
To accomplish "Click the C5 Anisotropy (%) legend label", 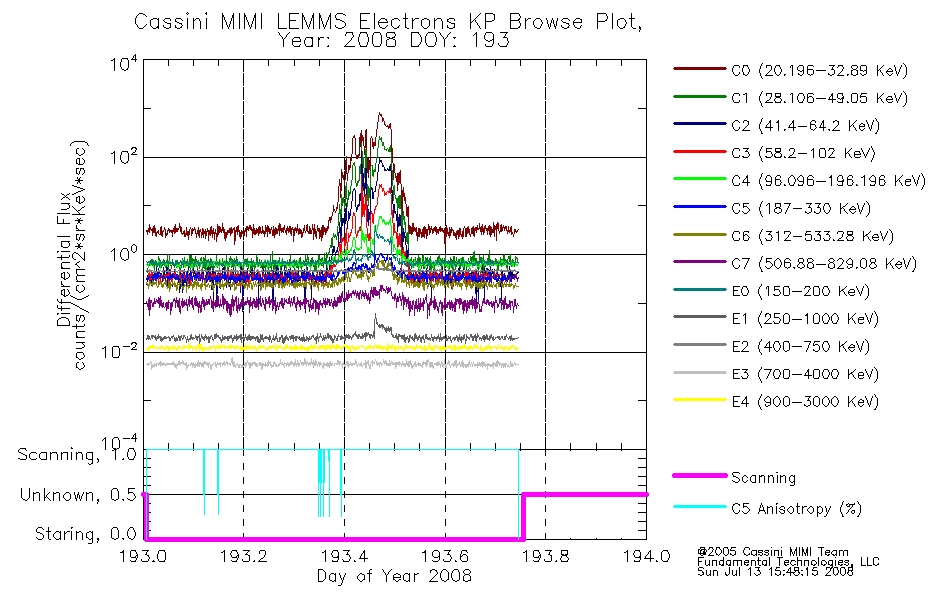I will pos(796,509).
